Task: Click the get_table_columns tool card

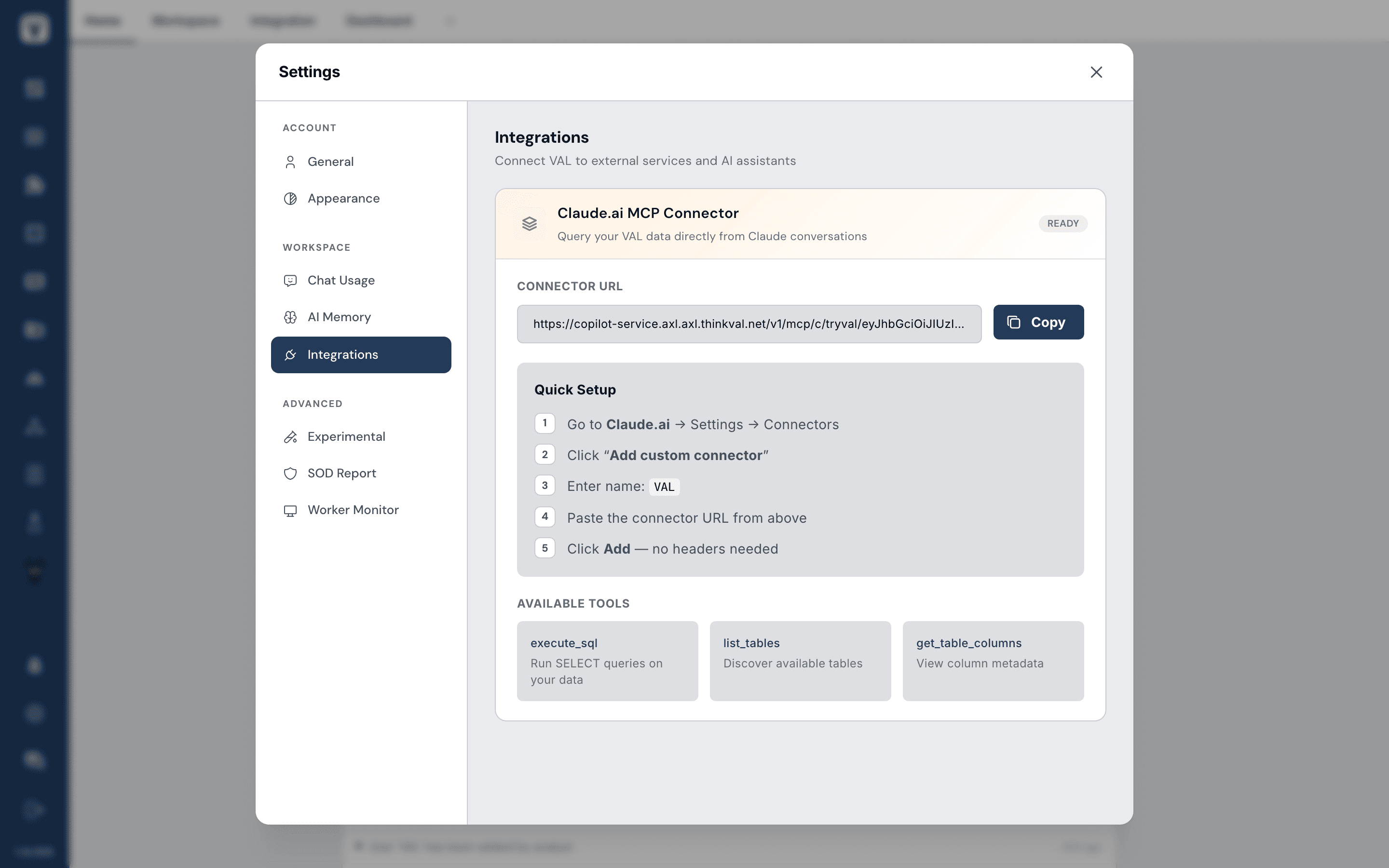Action: point(993,661)
